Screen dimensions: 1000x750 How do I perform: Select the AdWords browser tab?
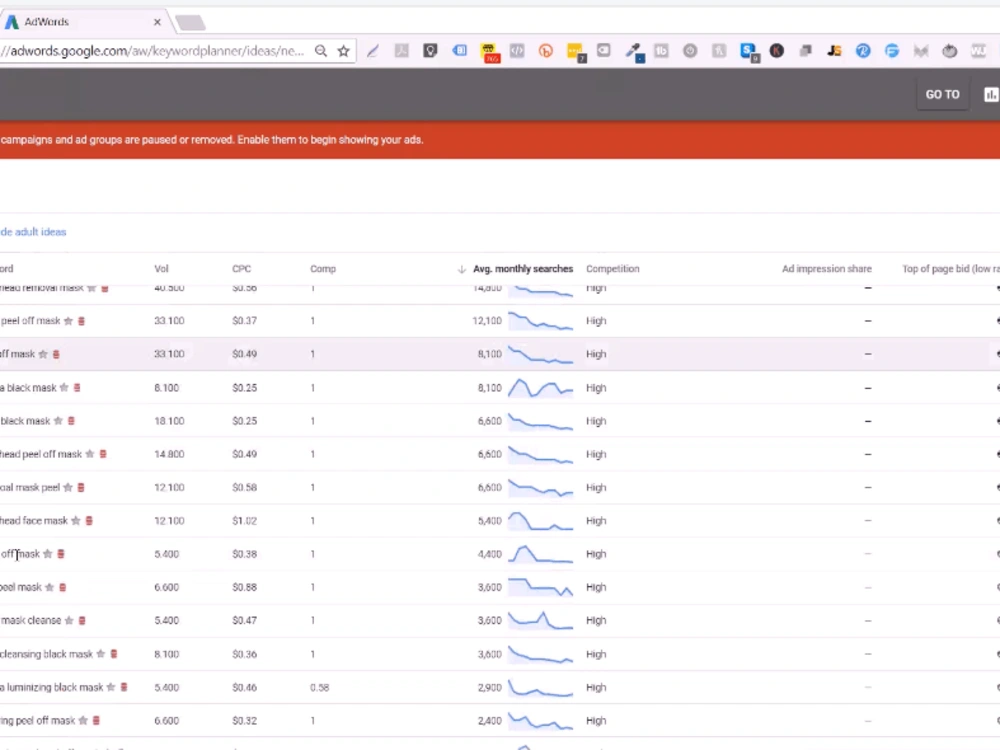click(83, 22)
